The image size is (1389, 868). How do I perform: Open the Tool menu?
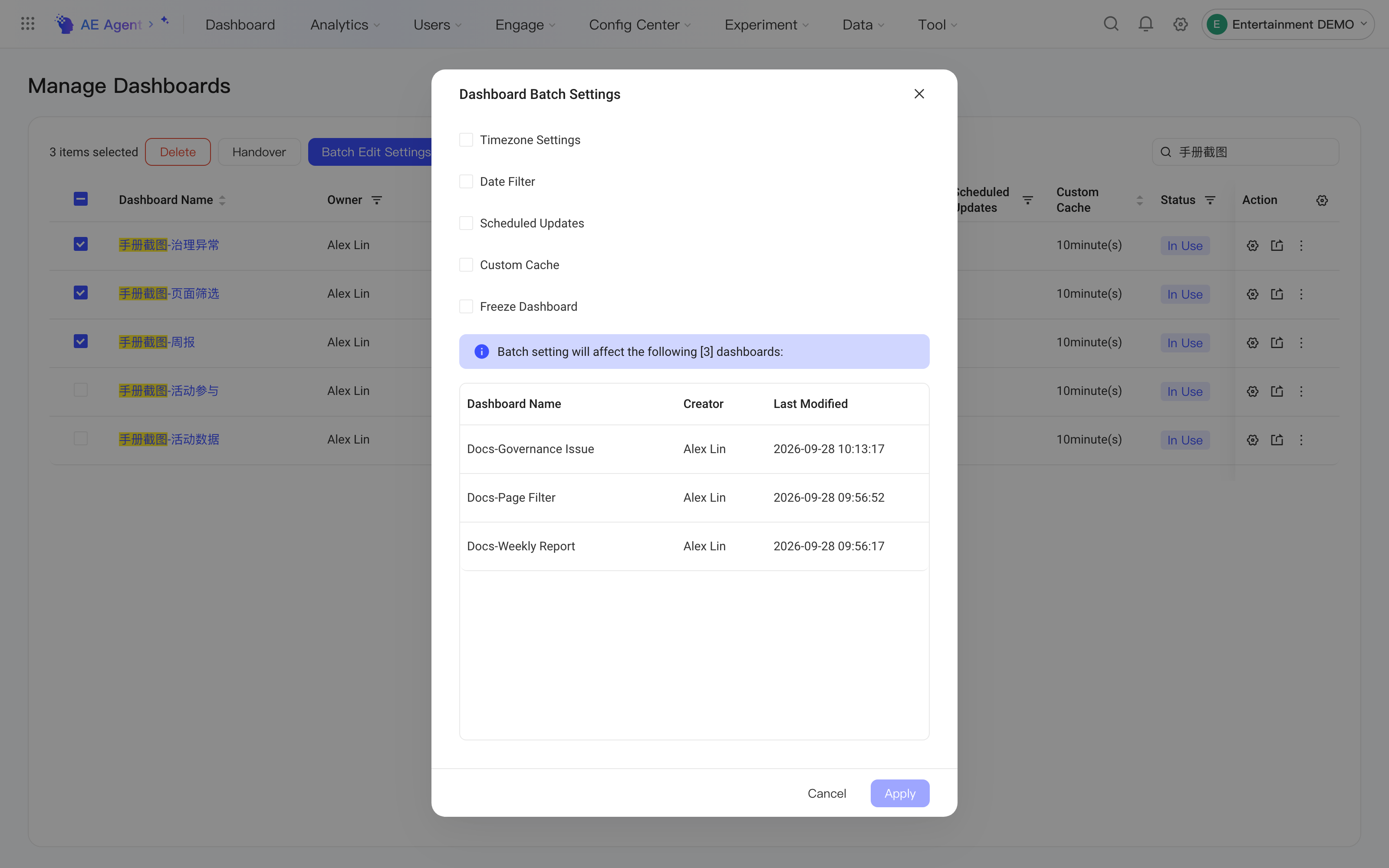937,25
